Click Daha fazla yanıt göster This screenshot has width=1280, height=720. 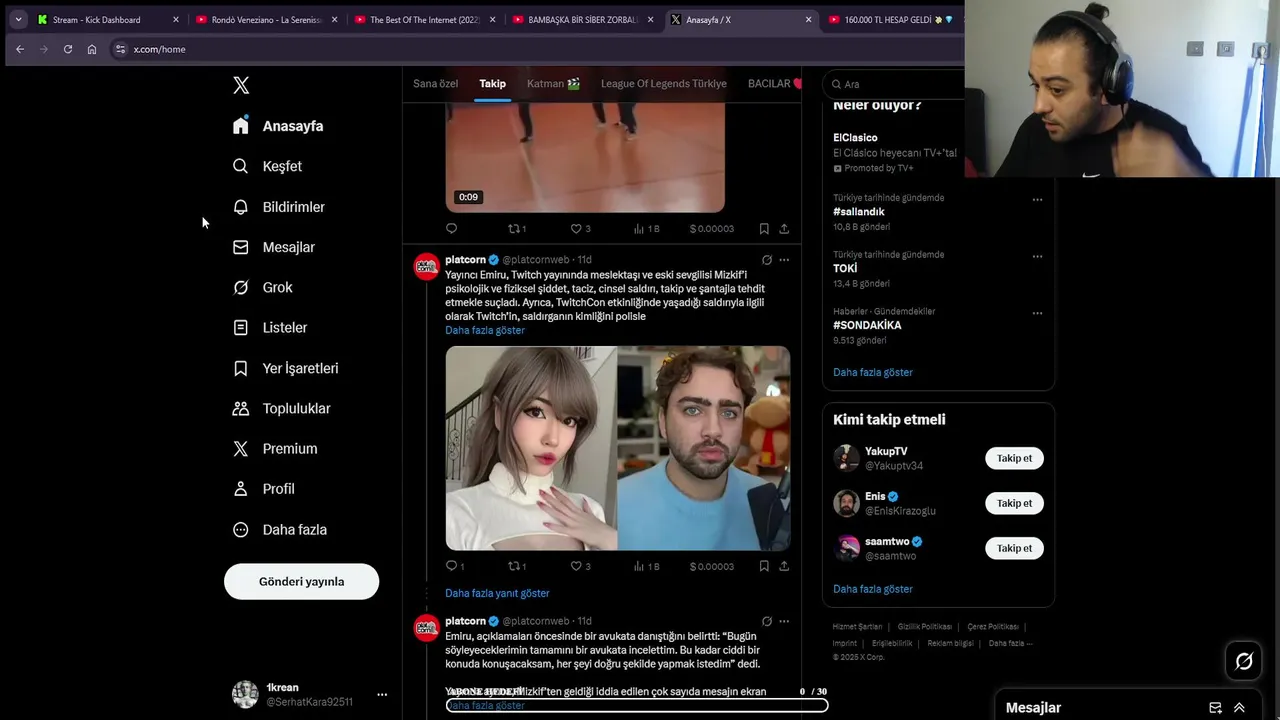point(497,593)
